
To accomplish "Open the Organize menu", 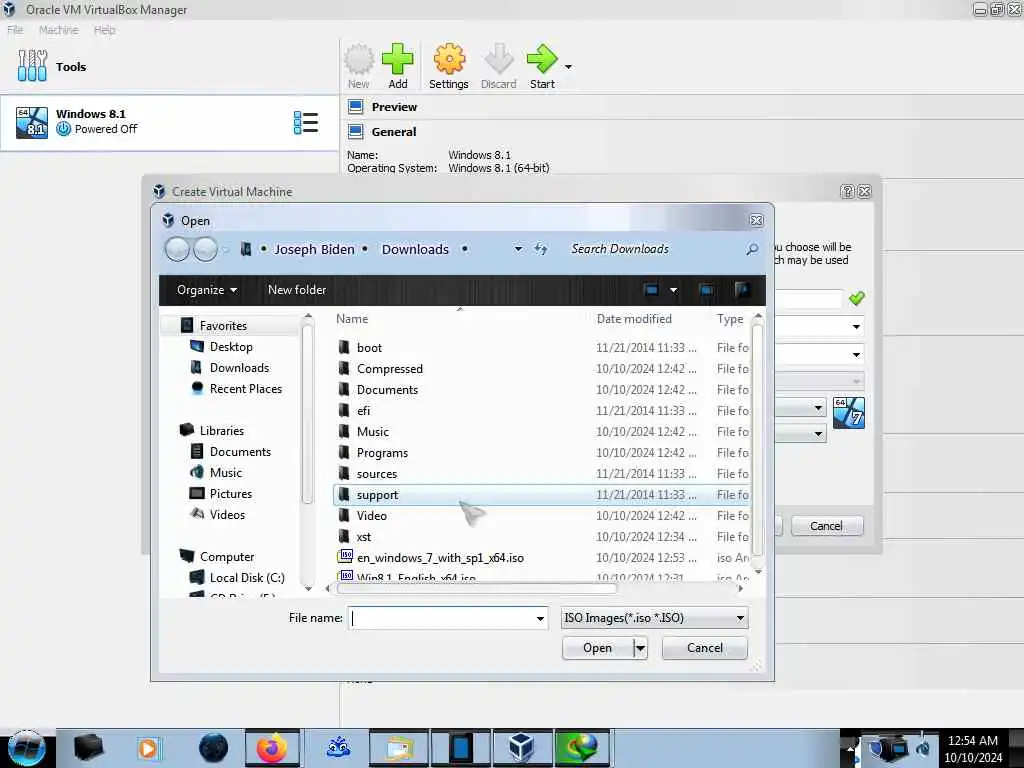I will [206, 290].
